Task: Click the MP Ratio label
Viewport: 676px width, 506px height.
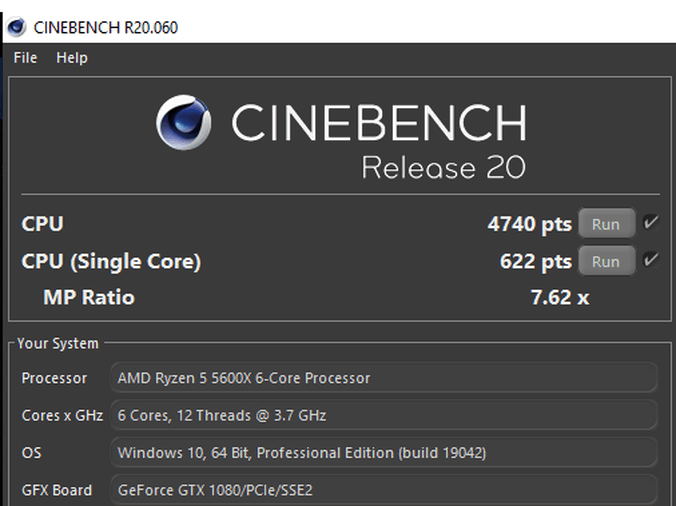Action: (89, 297)
